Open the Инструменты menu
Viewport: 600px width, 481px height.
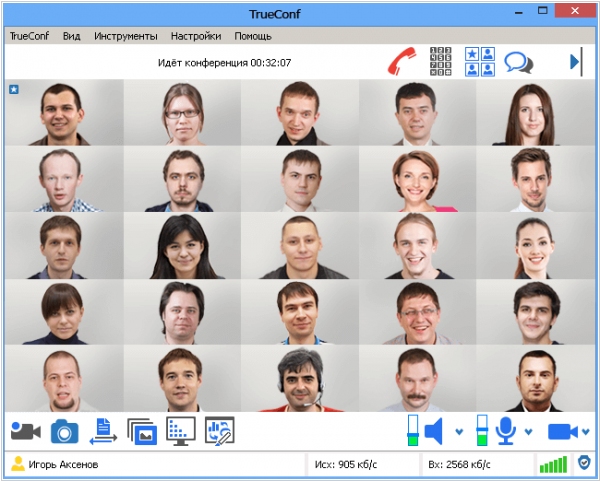click(126, 36)
